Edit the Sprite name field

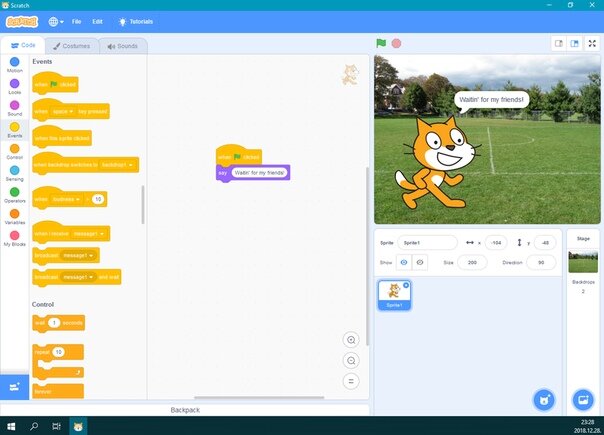pos(427,243)
